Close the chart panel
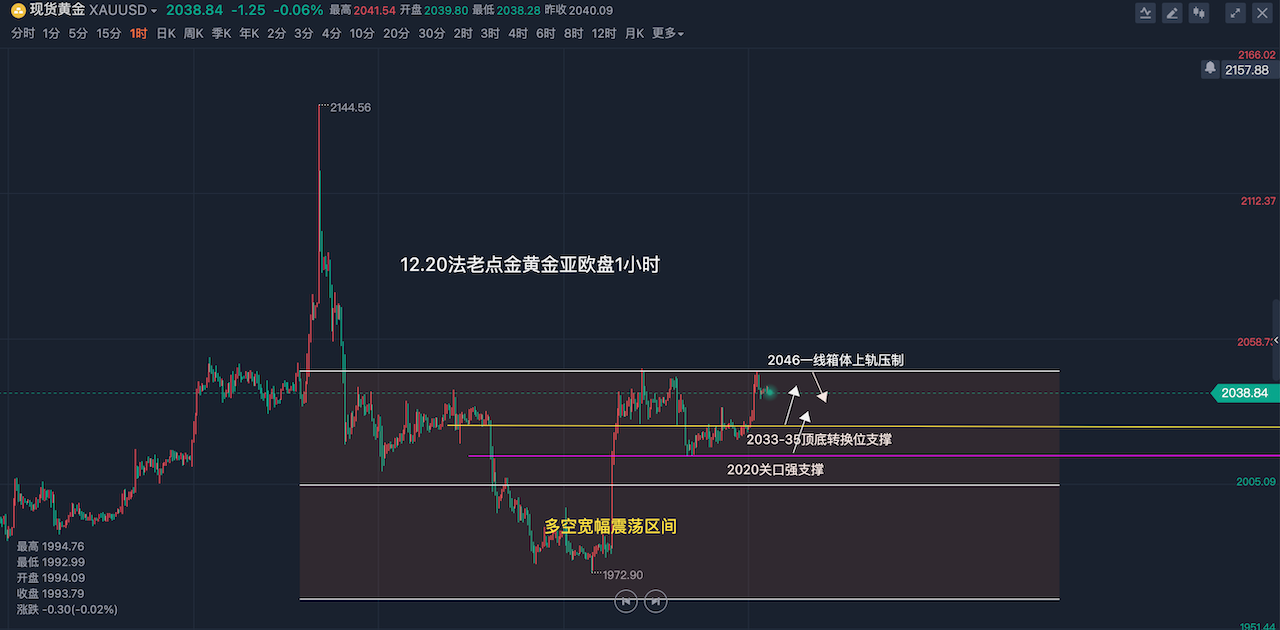This screenshot has height=630, width=1280. click(1262, 13)
